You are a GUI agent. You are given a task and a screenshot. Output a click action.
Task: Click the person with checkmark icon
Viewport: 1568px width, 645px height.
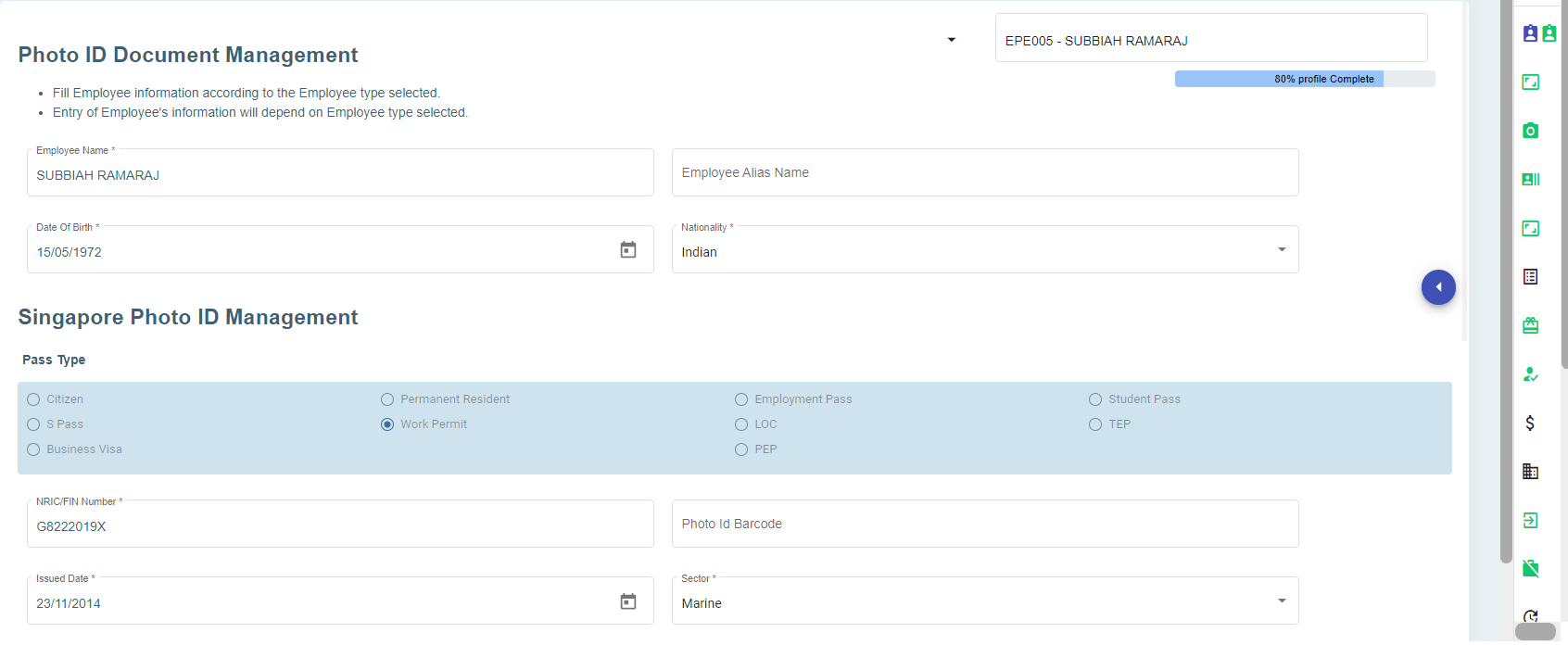click(1530, 374)
